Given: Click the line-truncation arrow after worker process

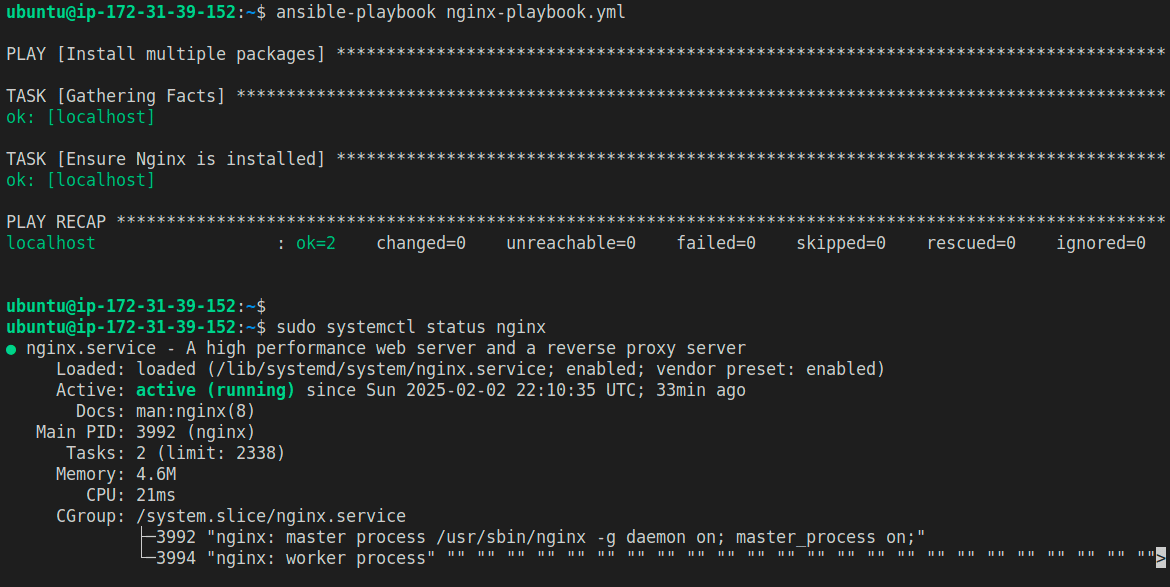Looking at the screenshot, I should pyautogui.click(x=1161, y=558).
